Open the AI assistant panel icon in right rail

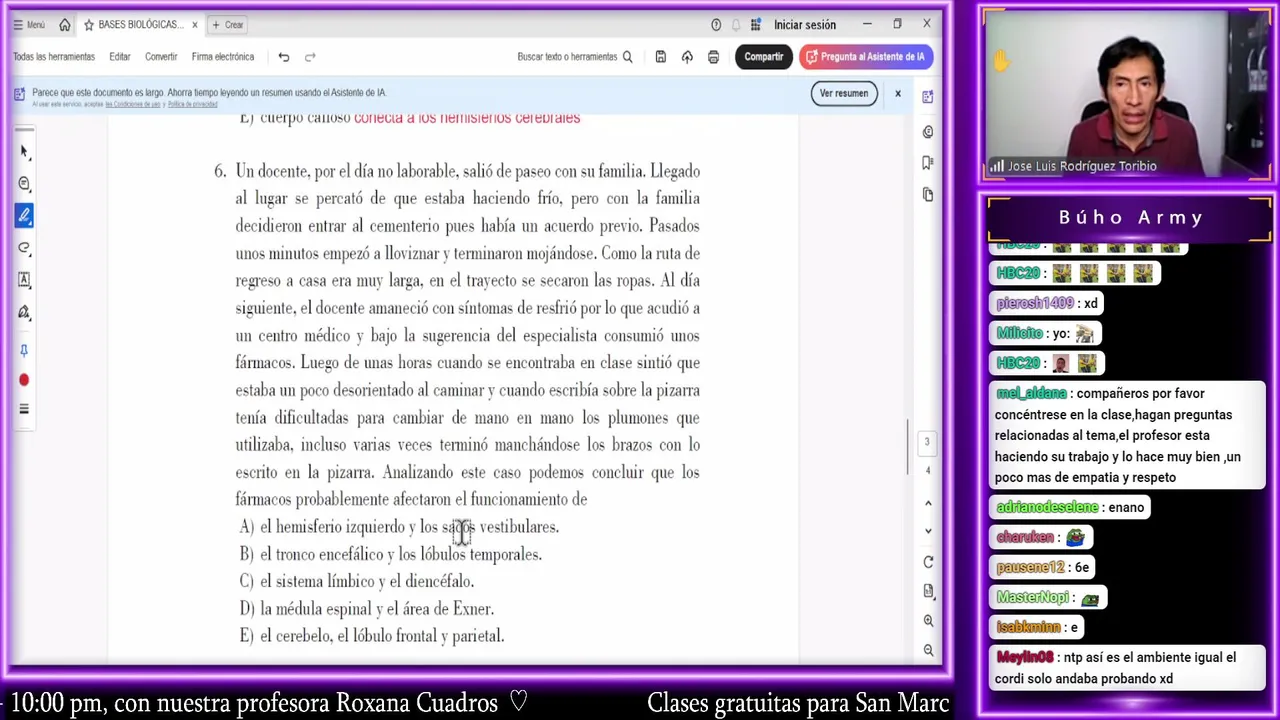click(928, 97)
